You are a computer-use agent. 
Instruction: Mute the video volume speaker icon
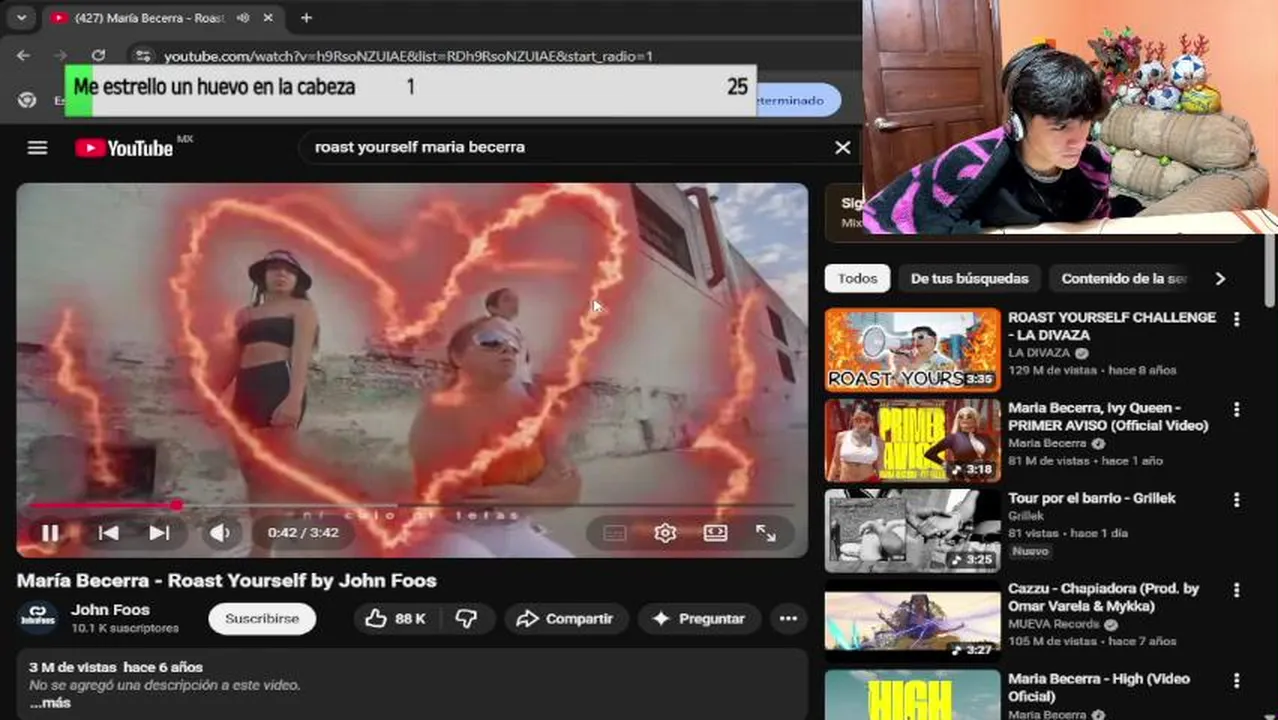point(219,533)
